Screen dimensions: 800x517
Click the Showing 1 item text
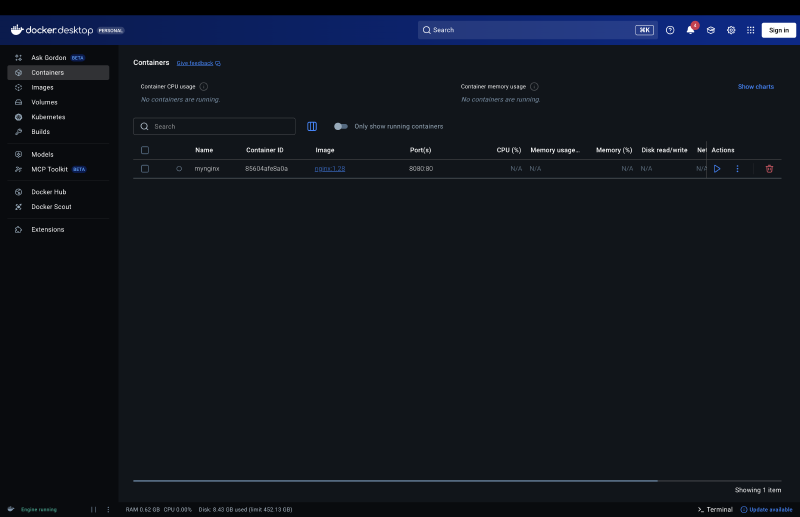point(758,490)
